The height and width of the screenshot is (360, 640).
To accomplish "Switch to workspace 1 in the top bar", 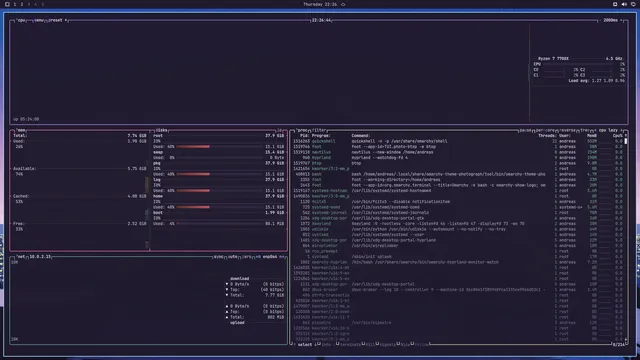I will 15,4.
